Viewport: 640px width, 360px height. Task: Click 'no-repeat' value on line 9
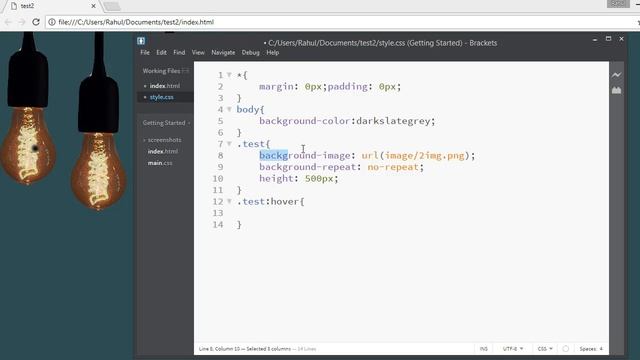(393, 167)
